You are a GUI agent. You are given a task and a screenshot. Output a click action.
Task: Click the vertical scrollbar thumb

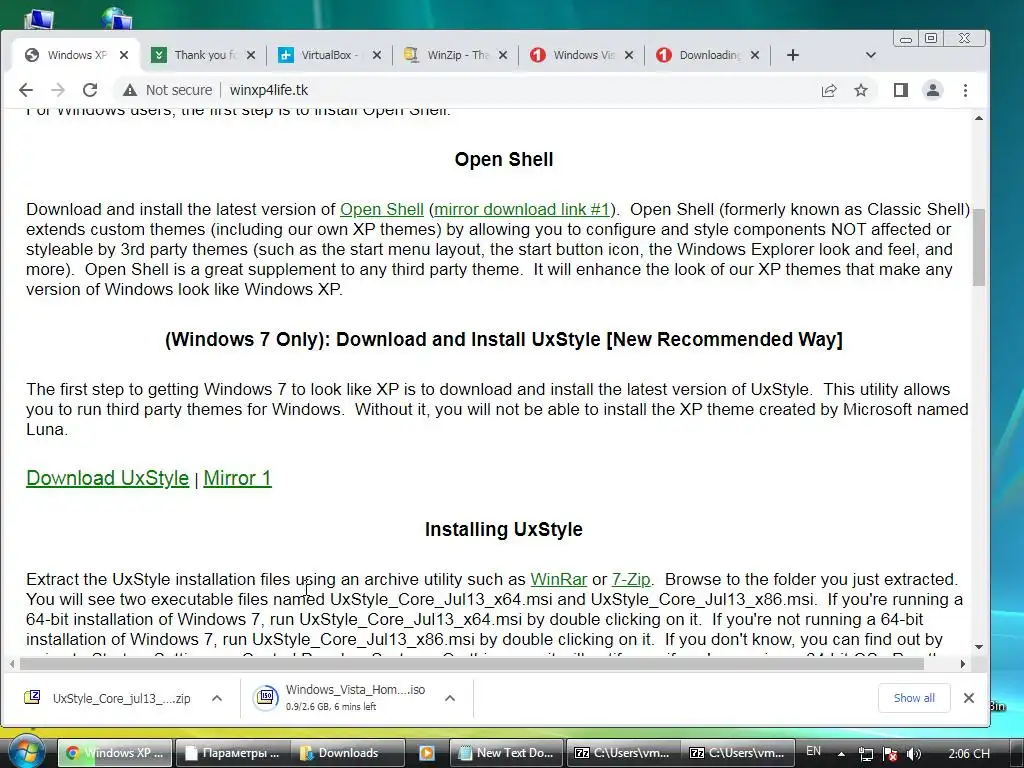pos(978,247)
